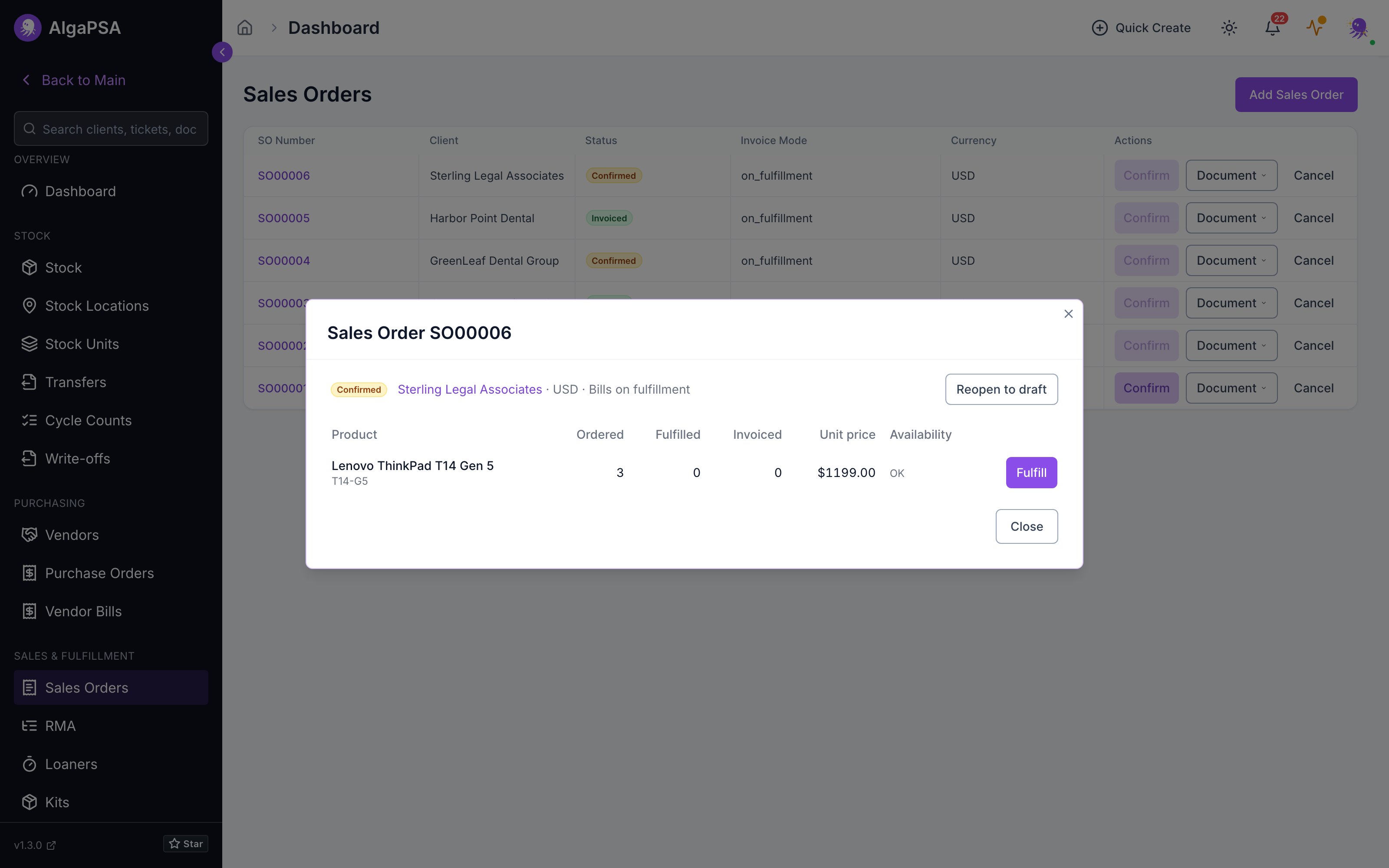Open Kits in the sidebar

click(x=111, y=802)
